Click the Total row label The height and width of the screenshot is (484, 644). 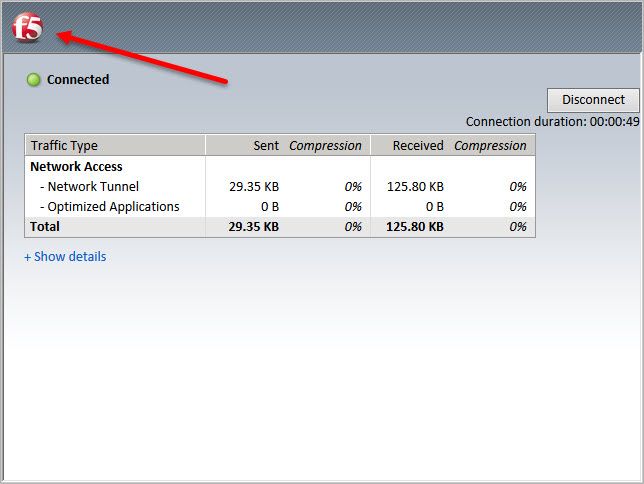[x=45, y=226]
